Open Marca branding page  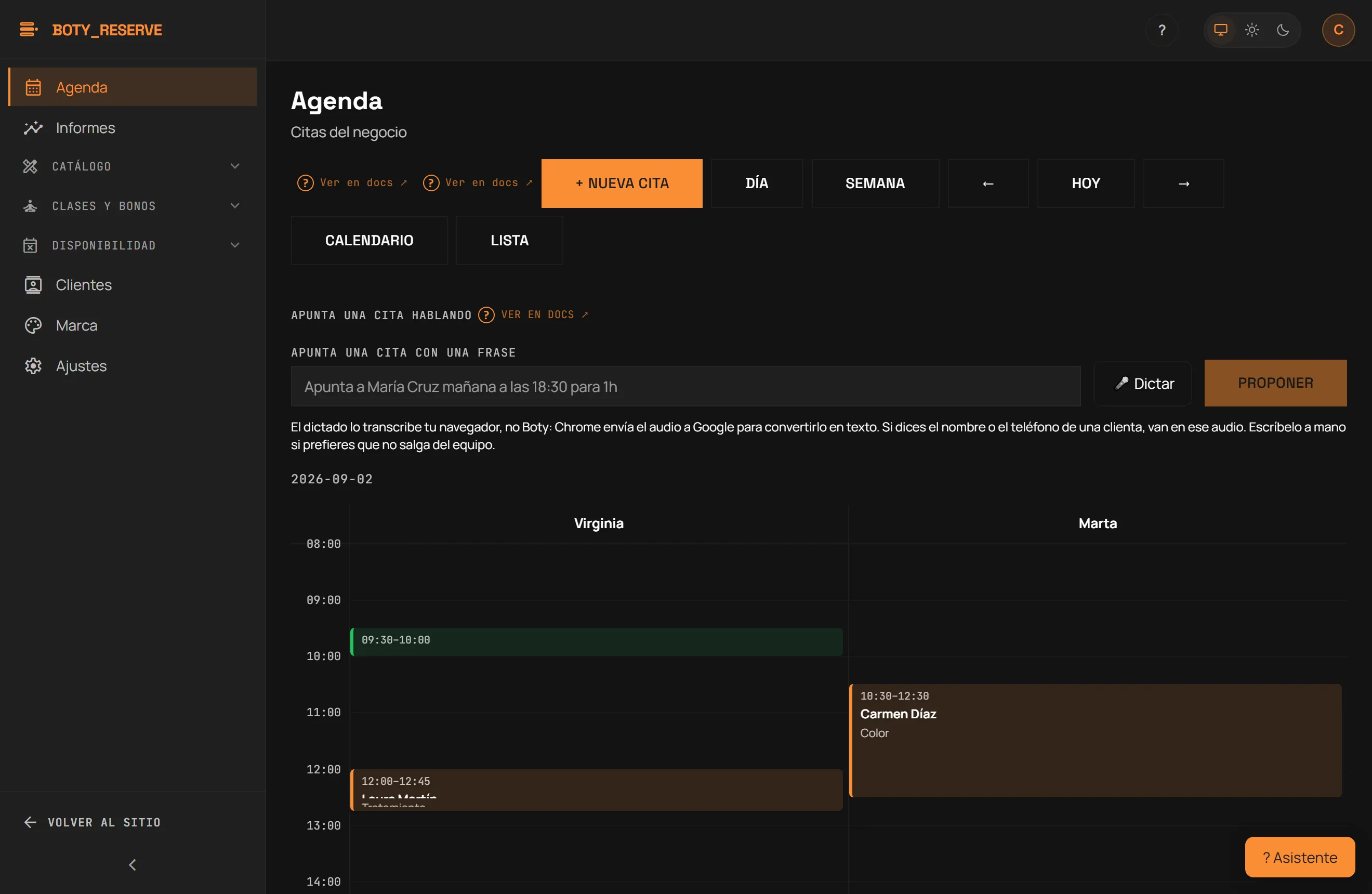click(x=133, y=325)
